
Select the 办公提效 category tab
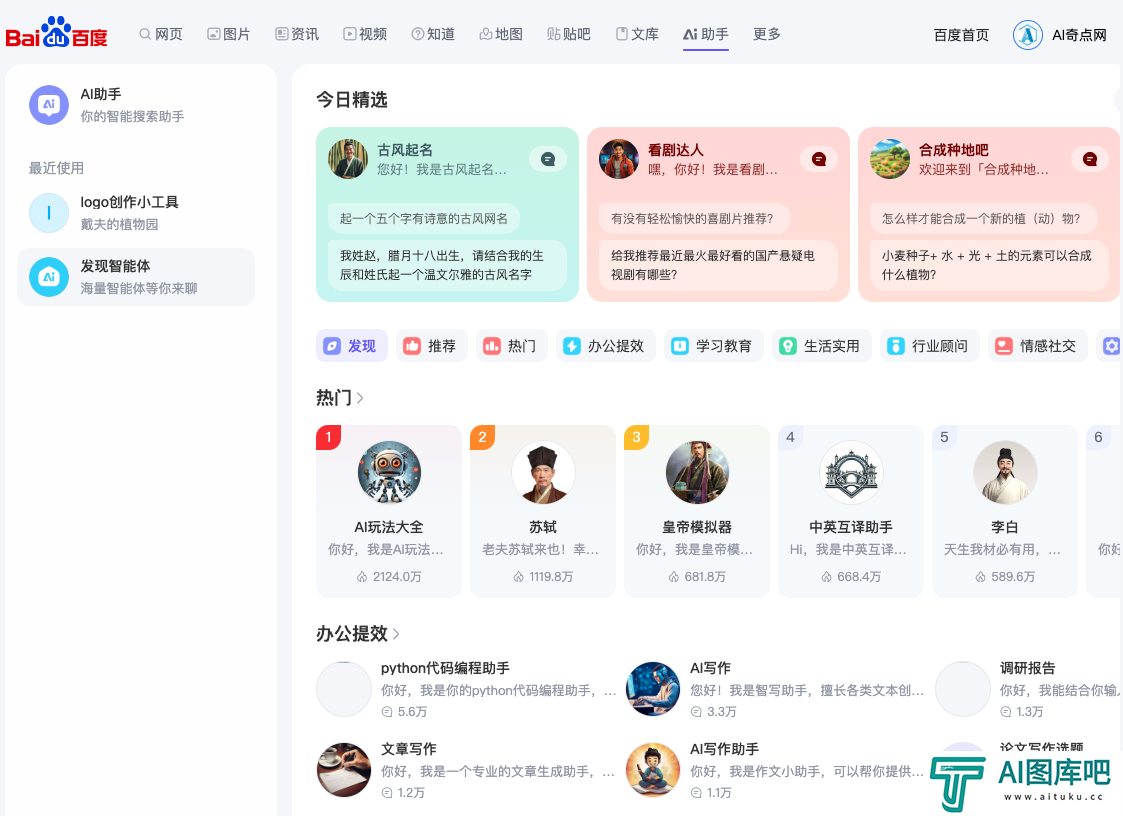click(605, 346)
